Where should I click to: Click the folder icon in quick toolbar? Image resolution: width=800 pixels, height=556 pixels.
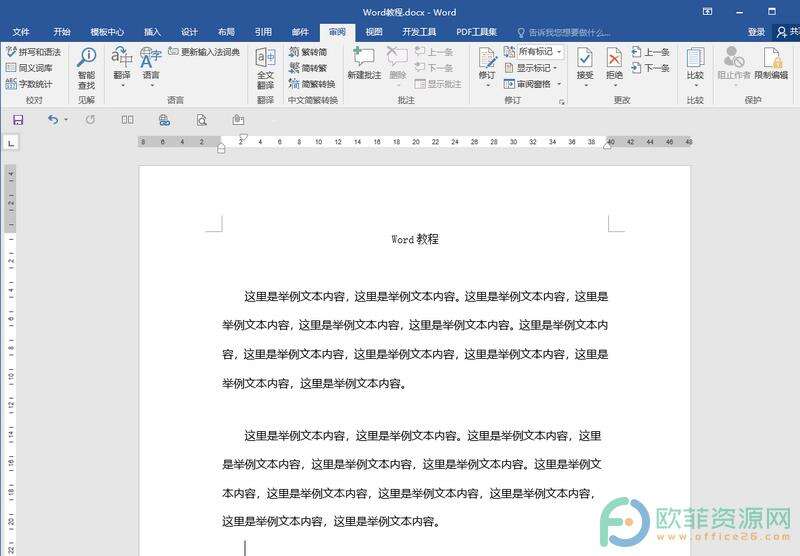(x=238, y=120)
